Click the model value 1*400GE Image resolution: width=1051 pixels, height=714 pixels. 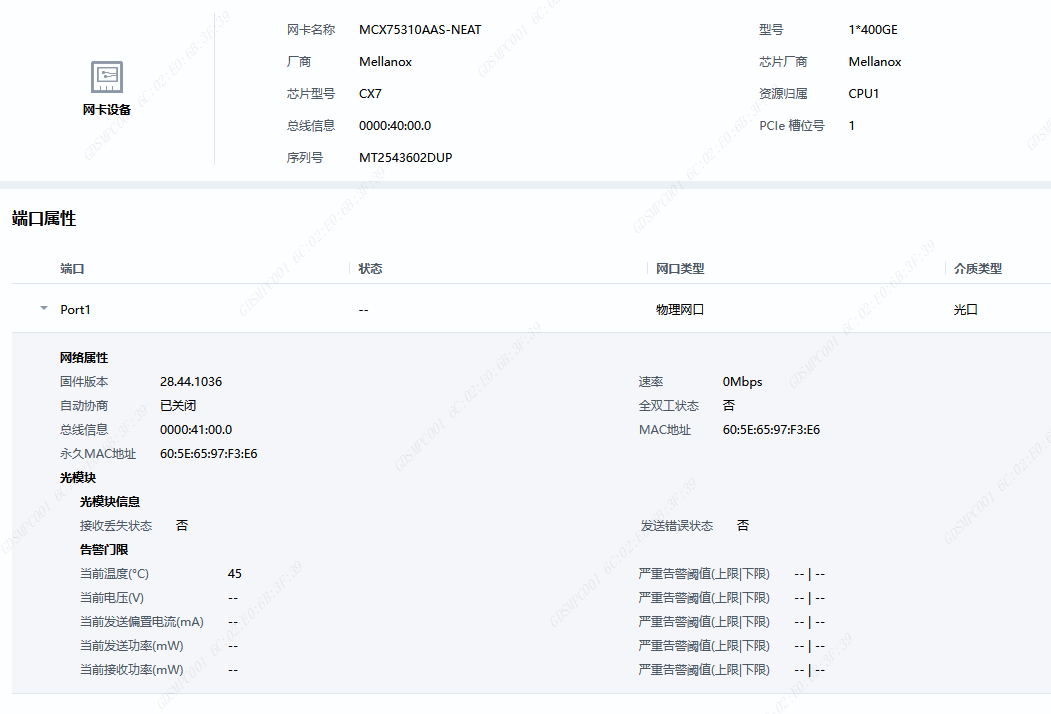tap(873, 30)
